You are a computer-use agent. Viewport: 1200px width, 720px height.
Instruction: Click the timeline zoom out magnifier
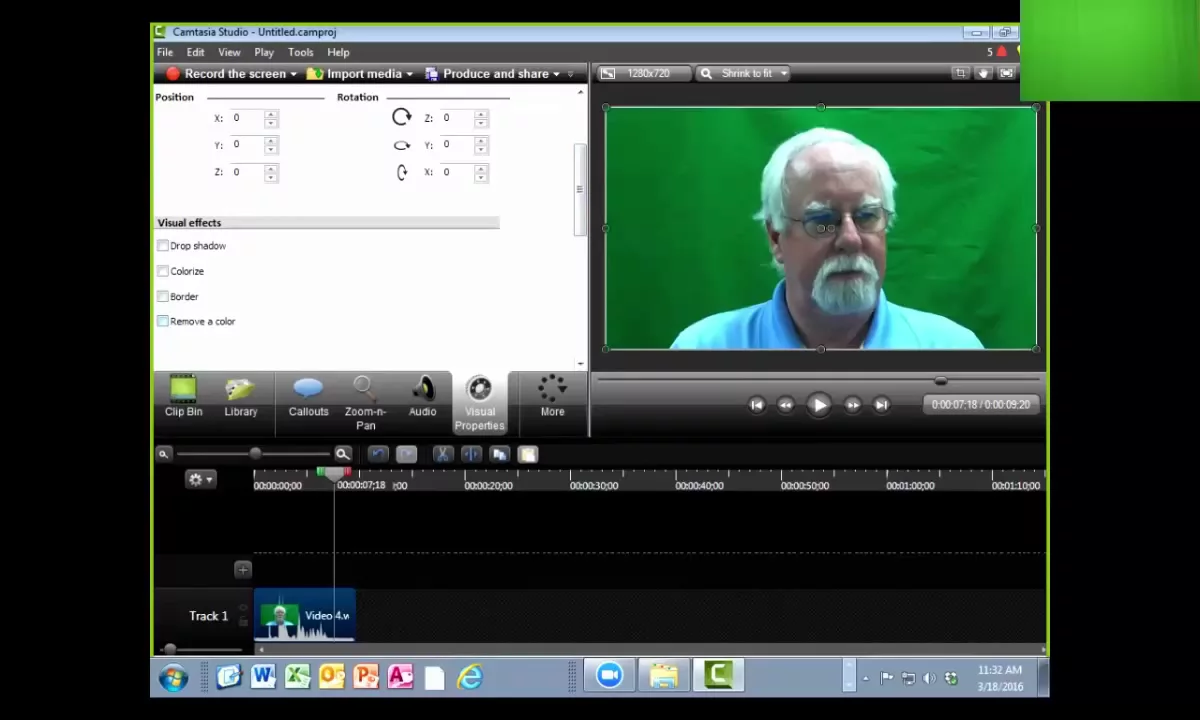point(163,454)
